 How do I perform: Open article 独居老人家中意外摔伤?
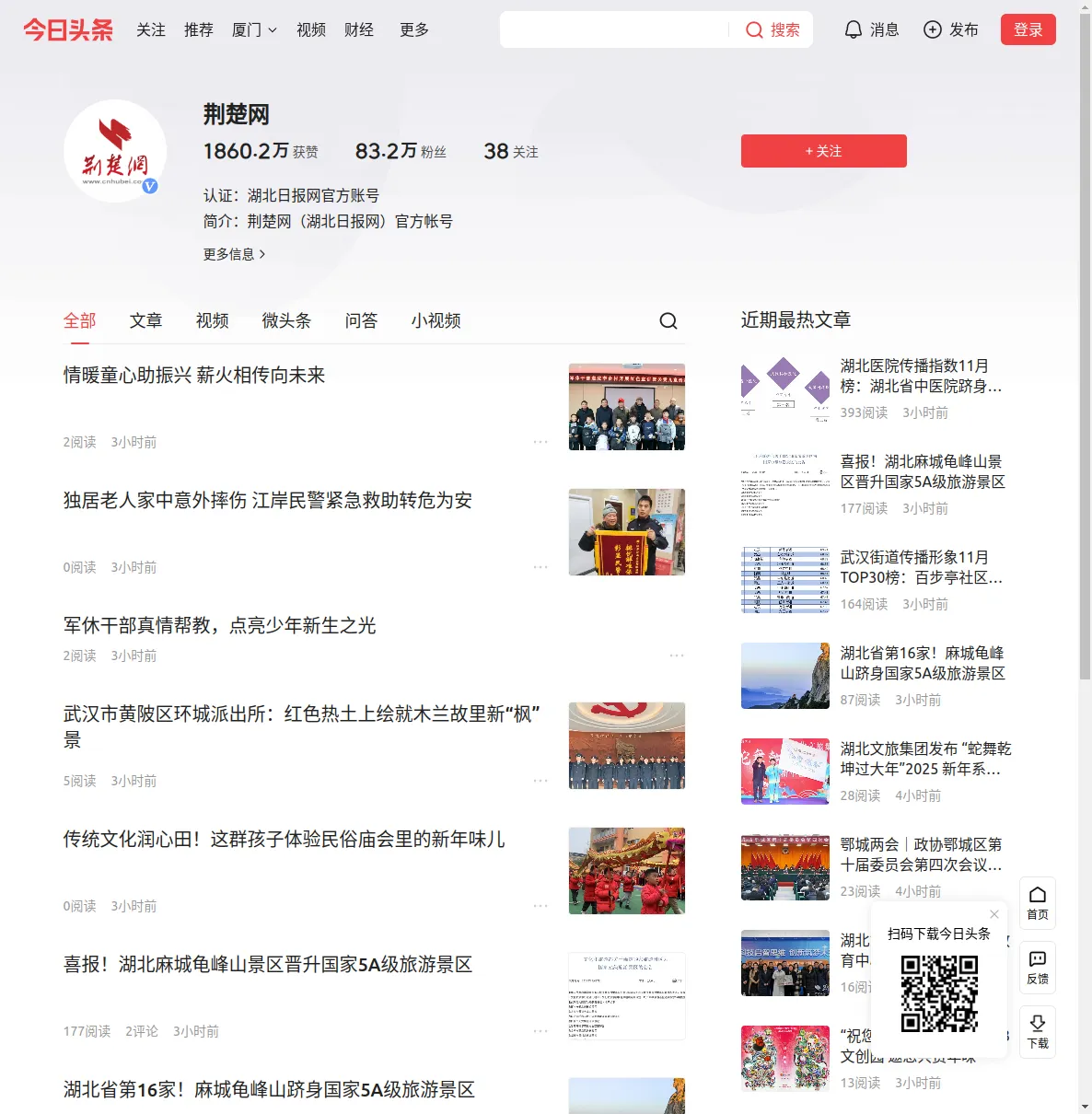pos(268,501)
